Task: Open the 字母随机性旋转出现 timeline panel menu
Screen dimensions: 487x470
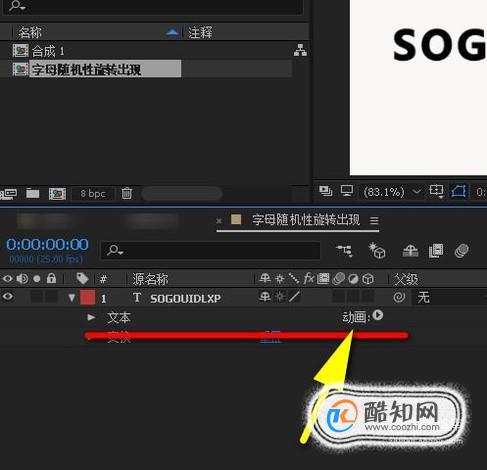Action: tap(374, 220)
